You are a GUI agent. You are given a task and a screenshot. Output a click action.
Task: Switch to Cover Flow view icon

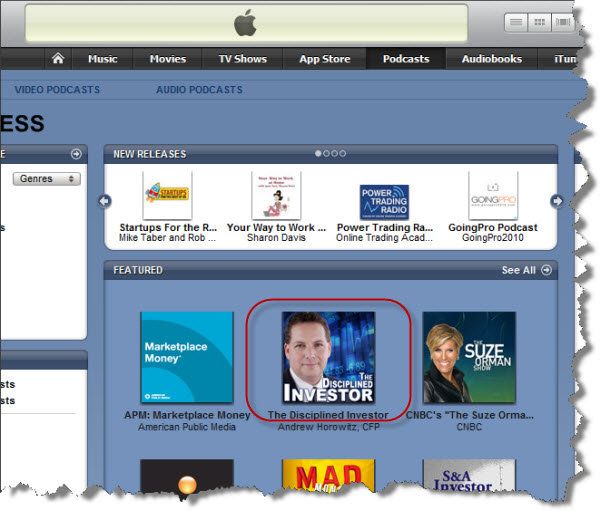coord(562,22)
